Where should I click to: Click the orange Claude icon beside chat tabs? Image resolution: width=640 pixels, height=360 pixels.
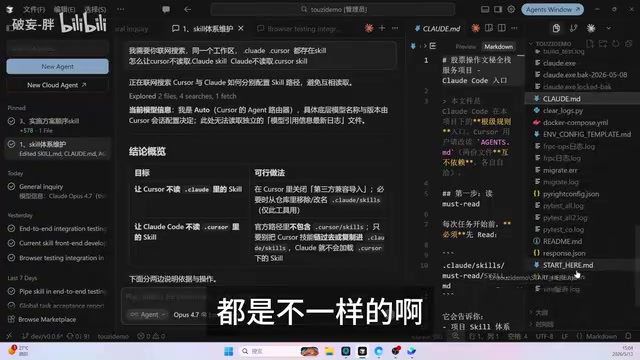pos(369,28)
